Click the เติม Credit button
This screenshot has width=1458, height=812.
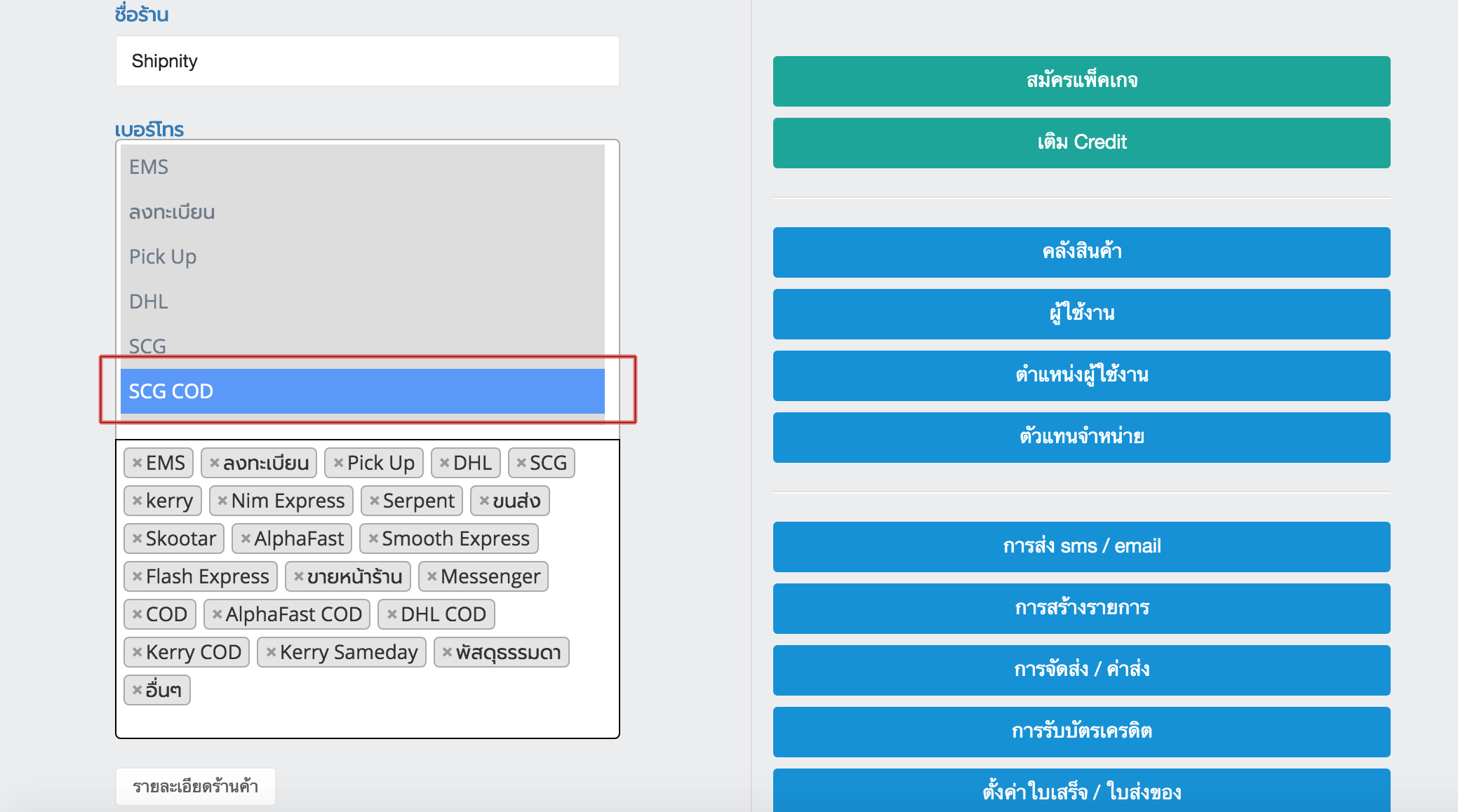(x=1081, y=143)
